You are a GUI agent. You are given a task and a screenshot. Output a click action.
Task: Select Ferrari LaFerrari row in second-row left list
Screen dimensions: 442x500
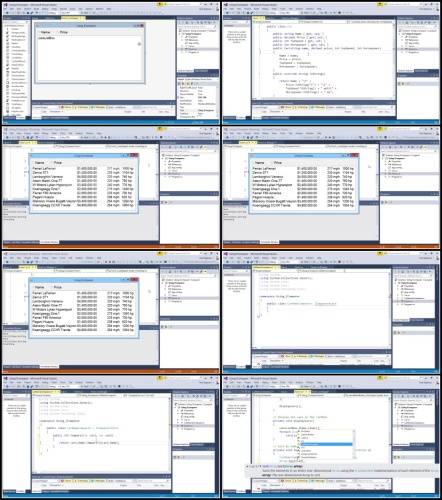[83, 169]
